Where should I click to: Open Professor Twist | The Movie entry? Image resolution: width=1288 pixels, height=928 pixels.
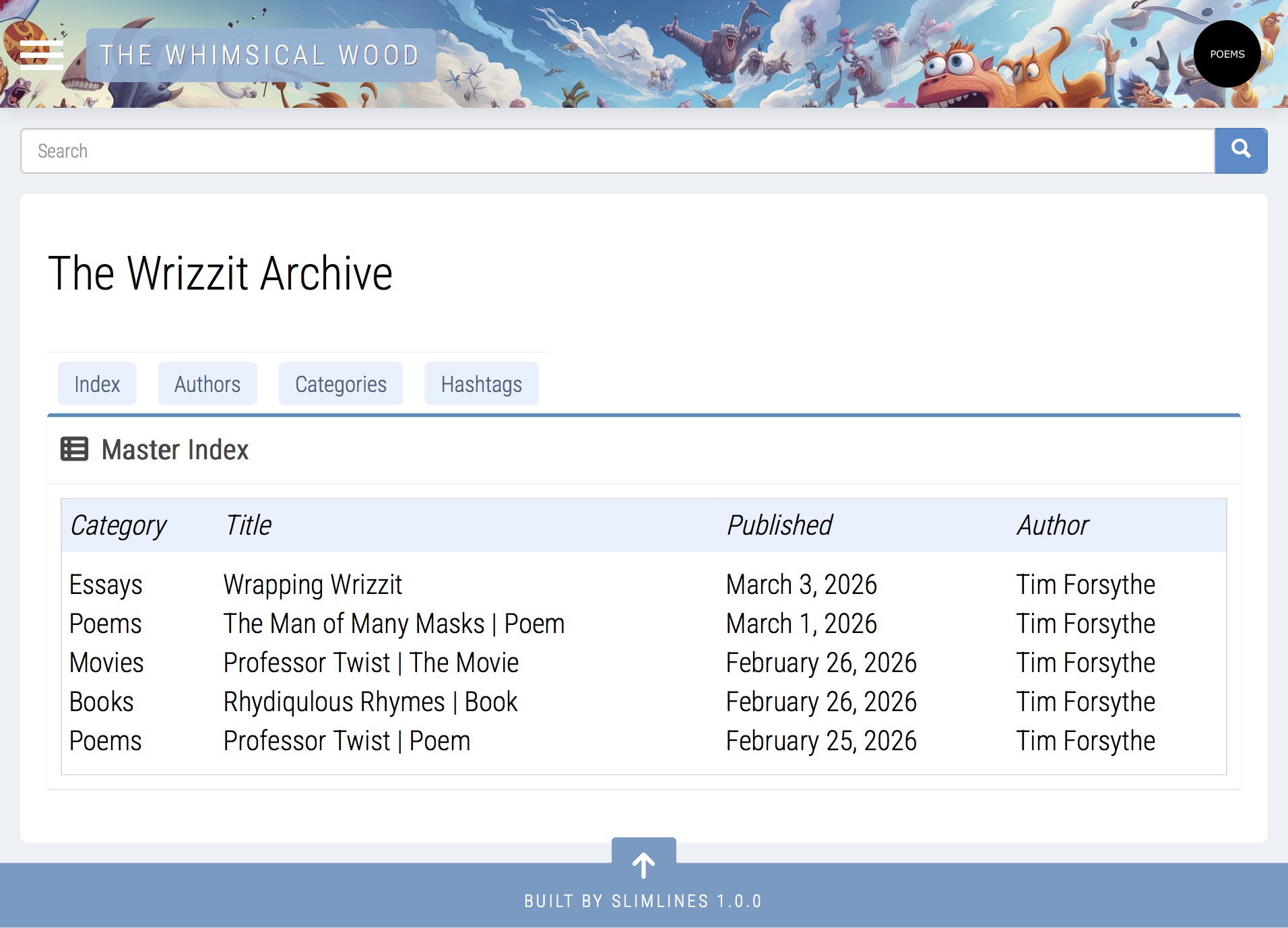(371, 663)
